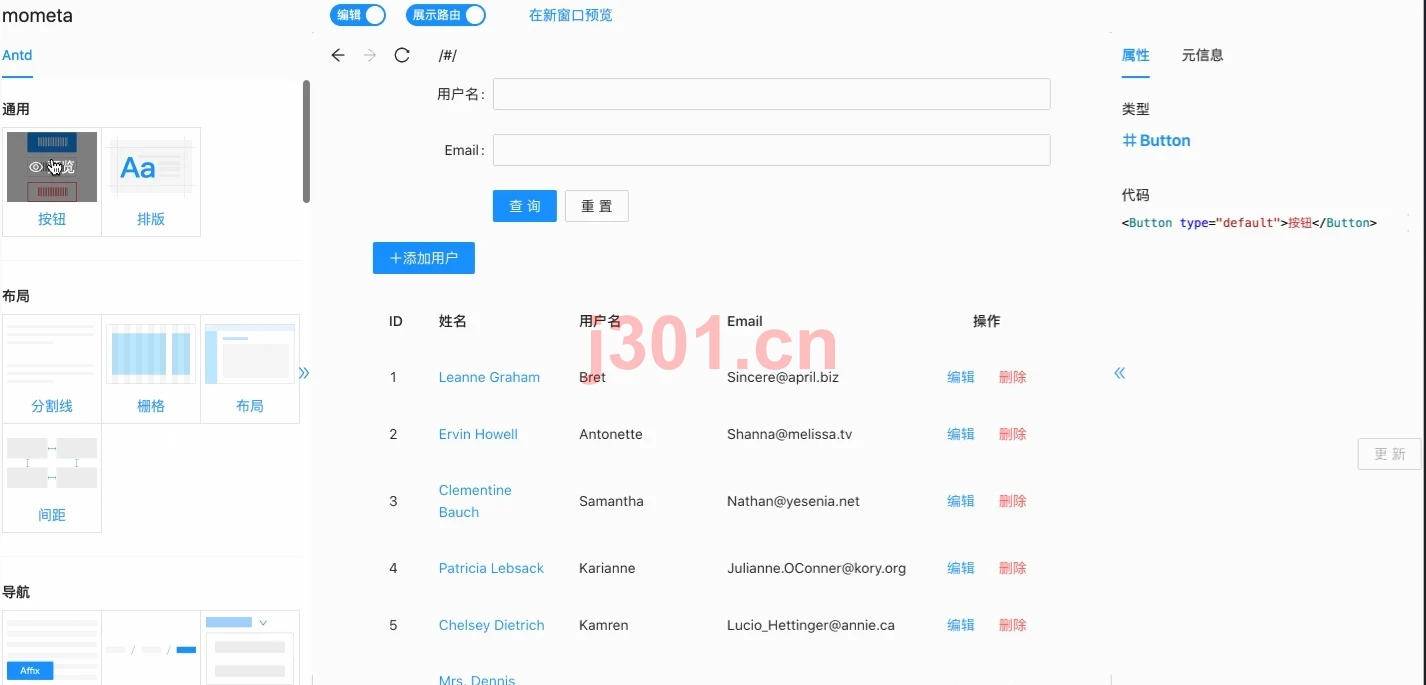Click the Sincere@april.biz email cell
This screenshot has width=1426, height=685.
783,377
